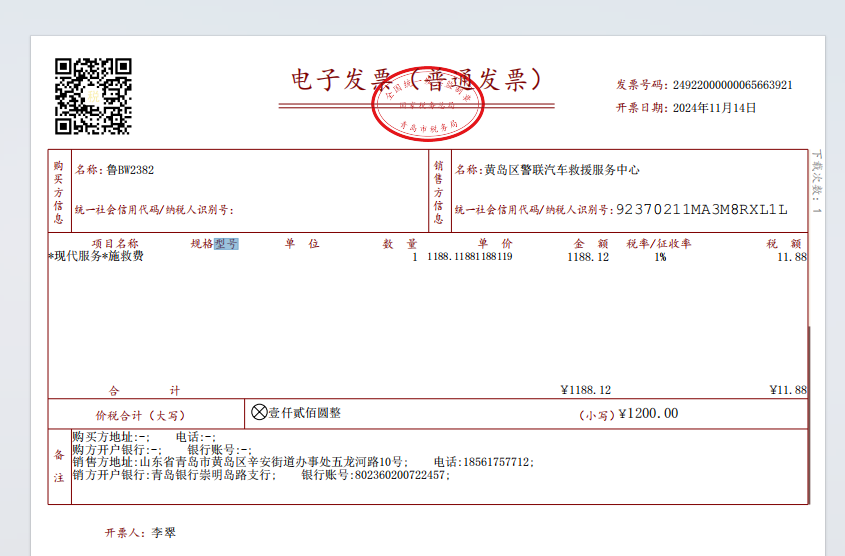Click the buyer name 鲁BW2382
Viewport: 845px width, 556px height.
click(130, 170)
